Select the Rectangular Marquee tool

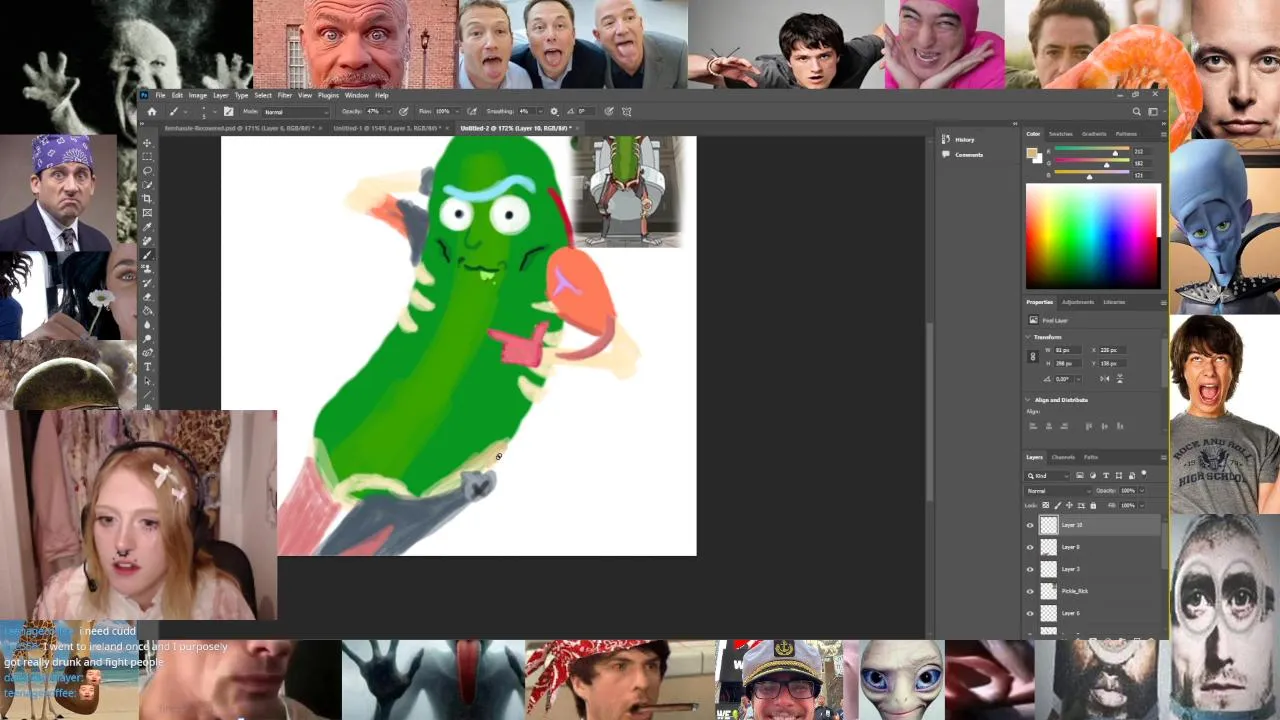point(147,156)
